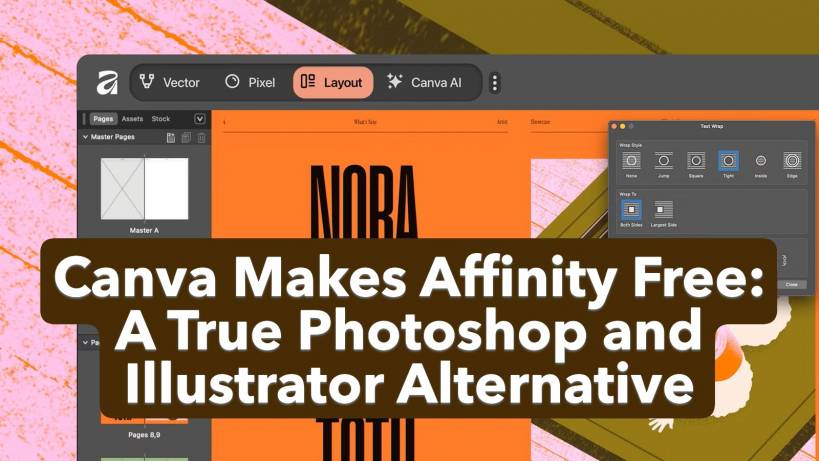
Task: Click the Affinity logo icon
Action: tap(107, 83)
